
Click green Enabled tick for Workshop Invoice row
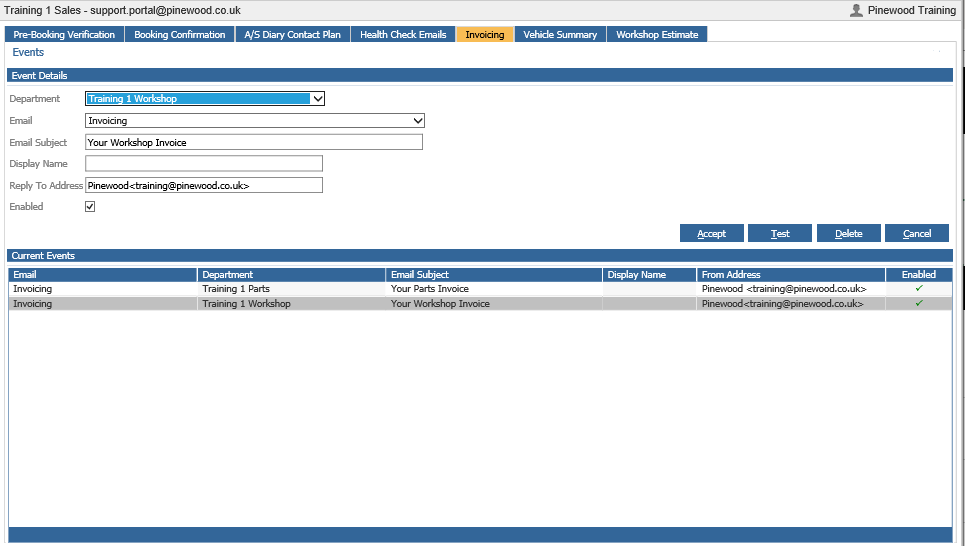[x=919, y=303]
